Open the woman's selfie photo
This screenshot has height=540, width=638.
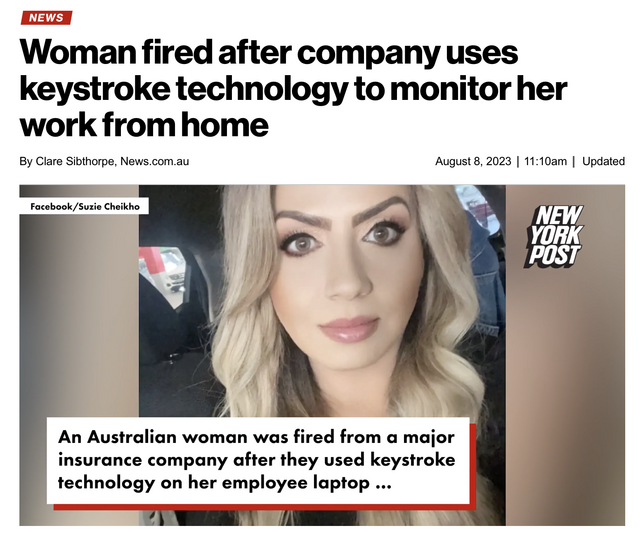(322, 301)
